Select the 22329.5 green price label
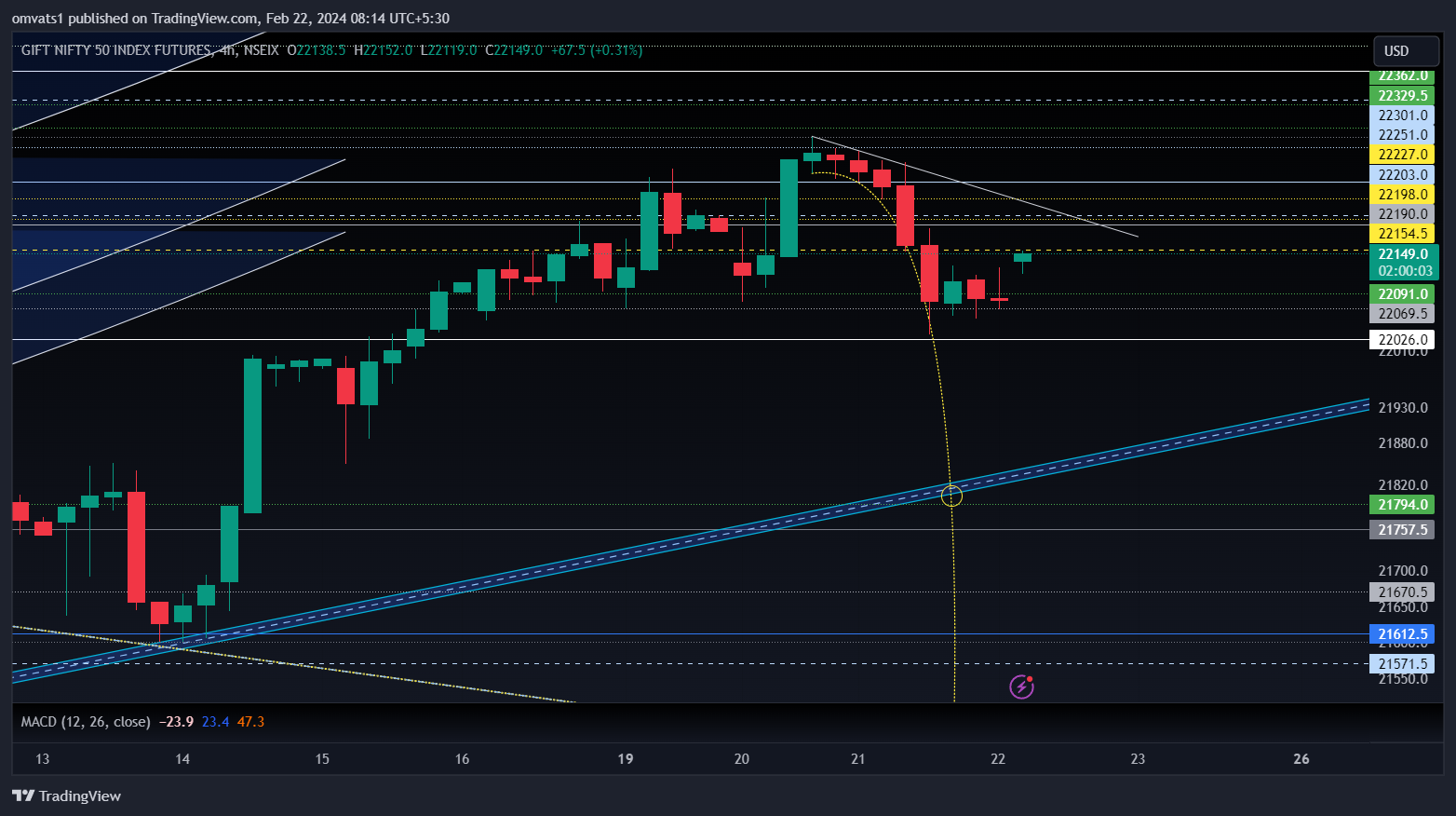The width and height of the screenshot is (1456, 816). [1402, 96]
